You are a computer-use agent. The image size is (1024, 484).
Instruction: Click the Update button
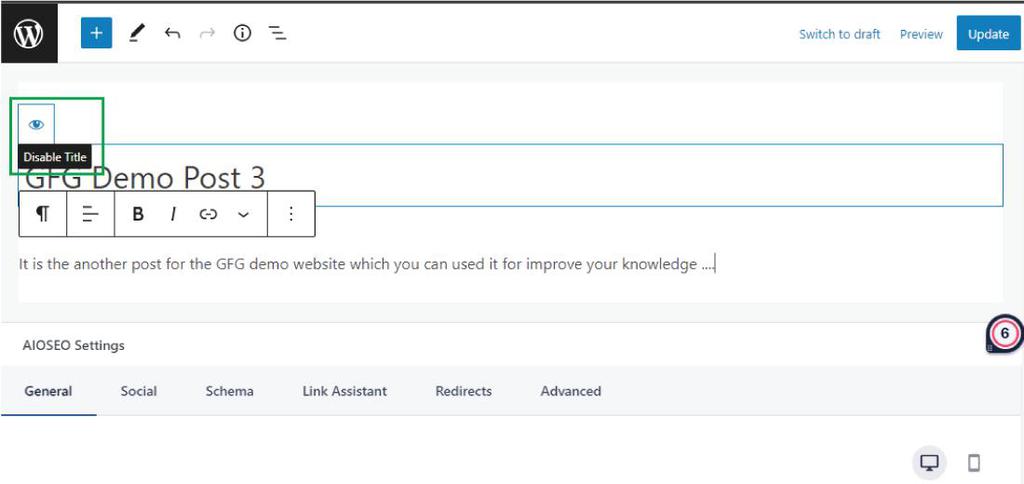(x=988, y=34)
